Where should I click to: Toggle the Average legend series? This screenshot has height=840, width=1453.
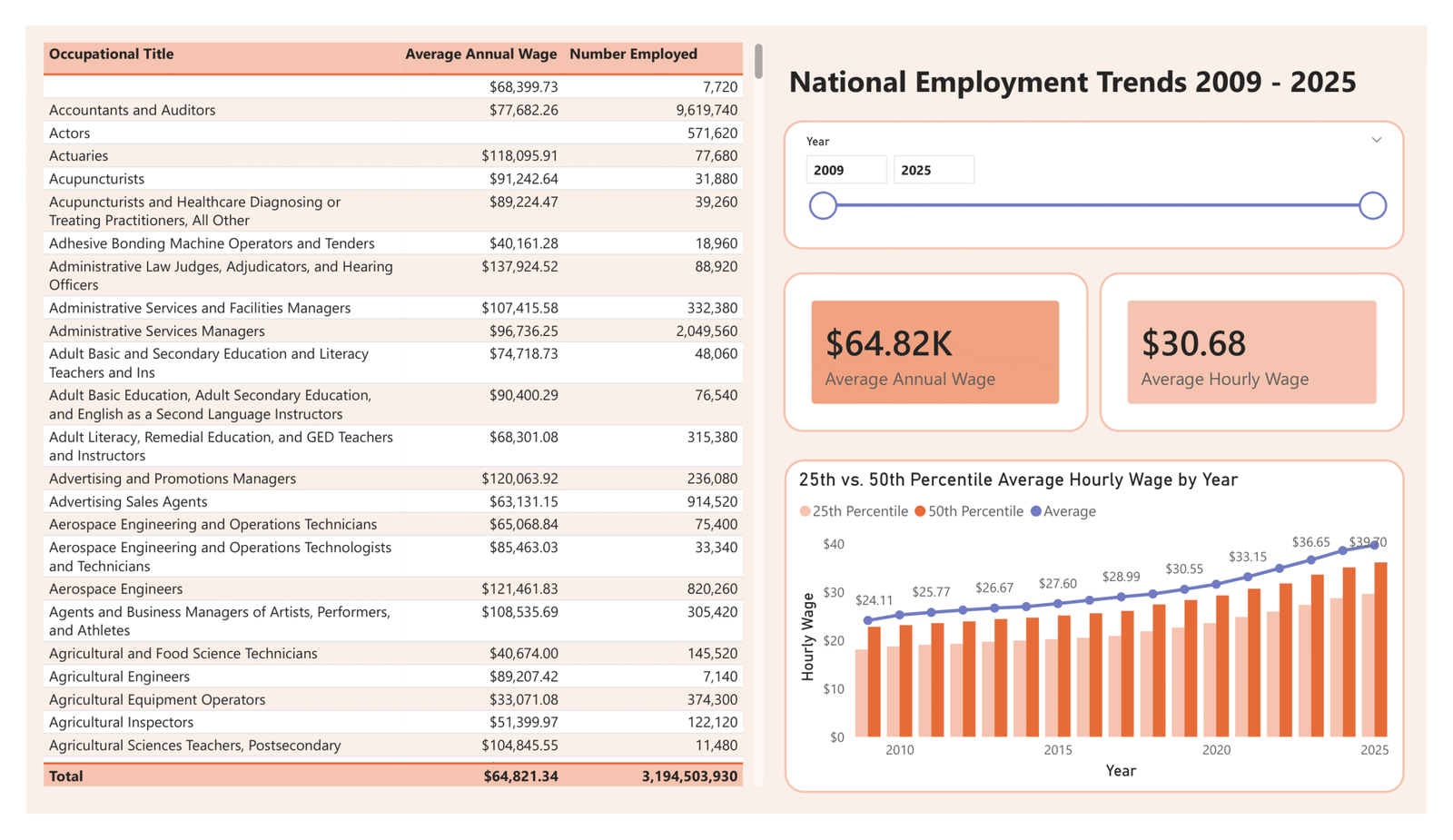coord(1063,511)
